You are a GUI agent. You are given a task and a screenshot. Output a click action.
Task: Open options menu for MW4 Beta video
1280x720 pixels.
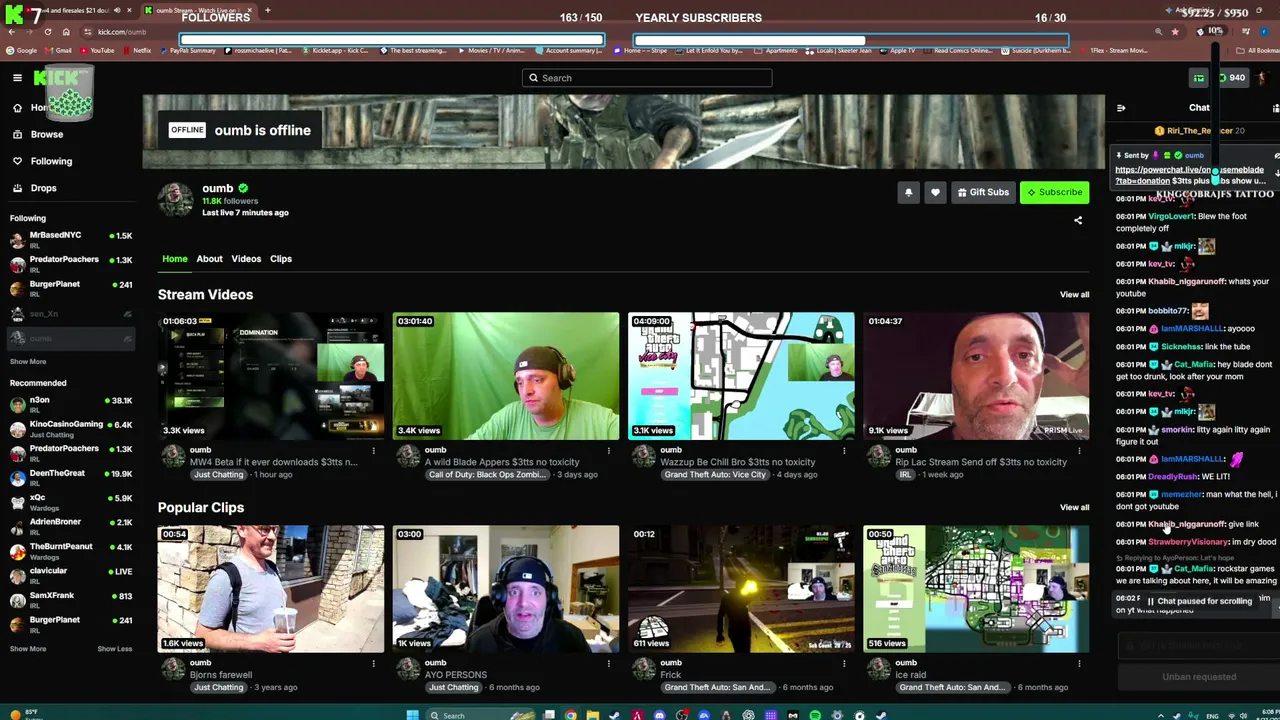pyautogui.click(x=373, y=451)
